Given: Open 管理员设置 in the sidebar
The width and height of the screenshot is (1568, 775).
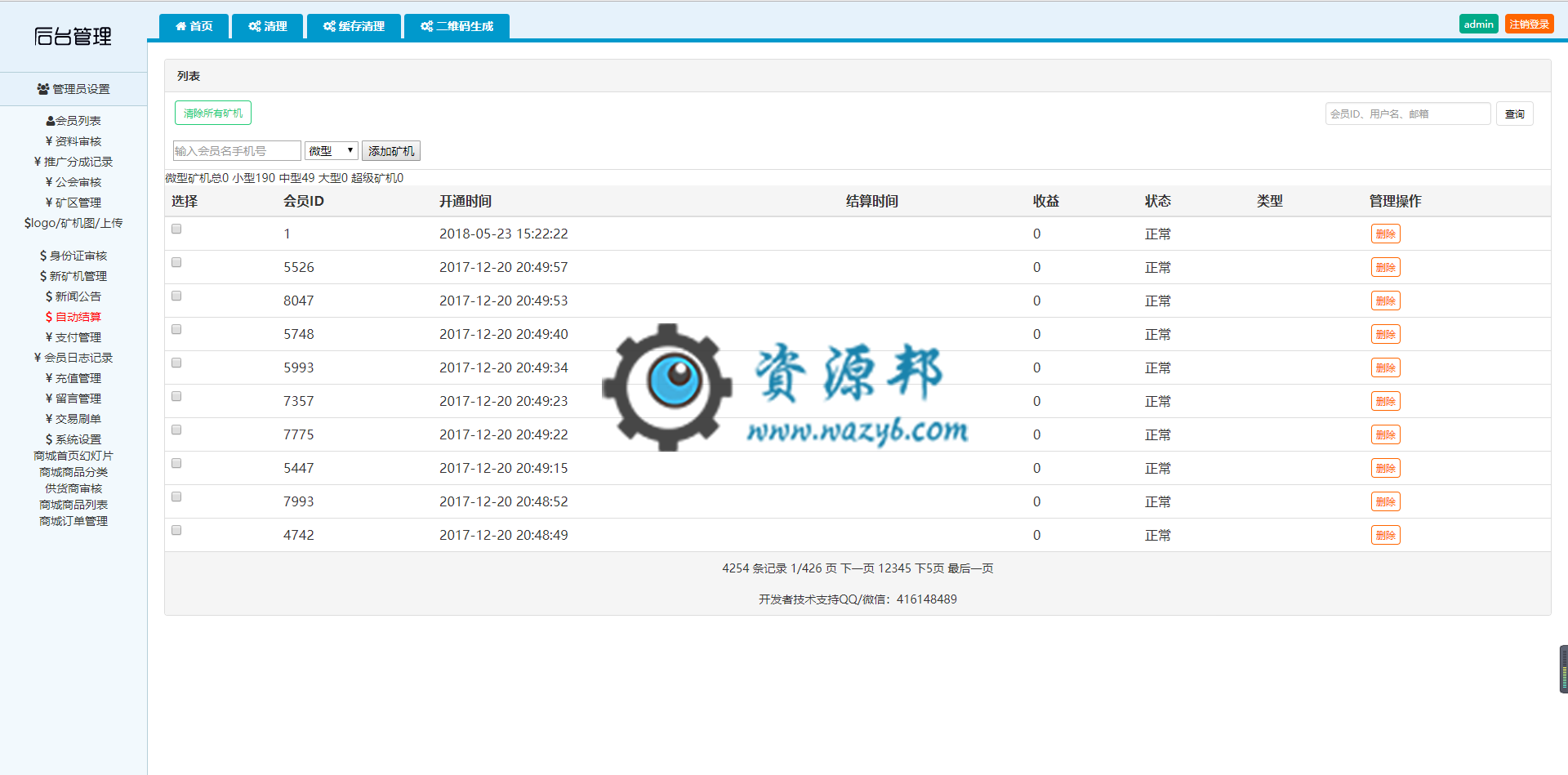Looking at the screenshot, I should pyautogui.click(x=73, y=89).
